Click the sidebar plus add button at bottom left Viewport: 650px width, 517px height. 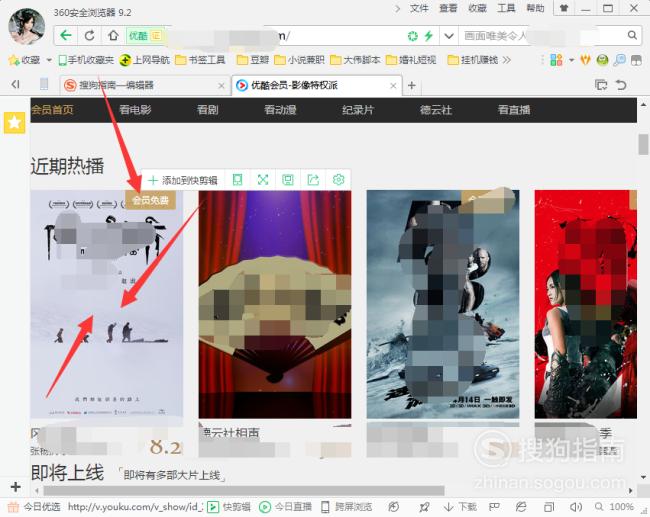pyautogui.click(x=15, y=487)
